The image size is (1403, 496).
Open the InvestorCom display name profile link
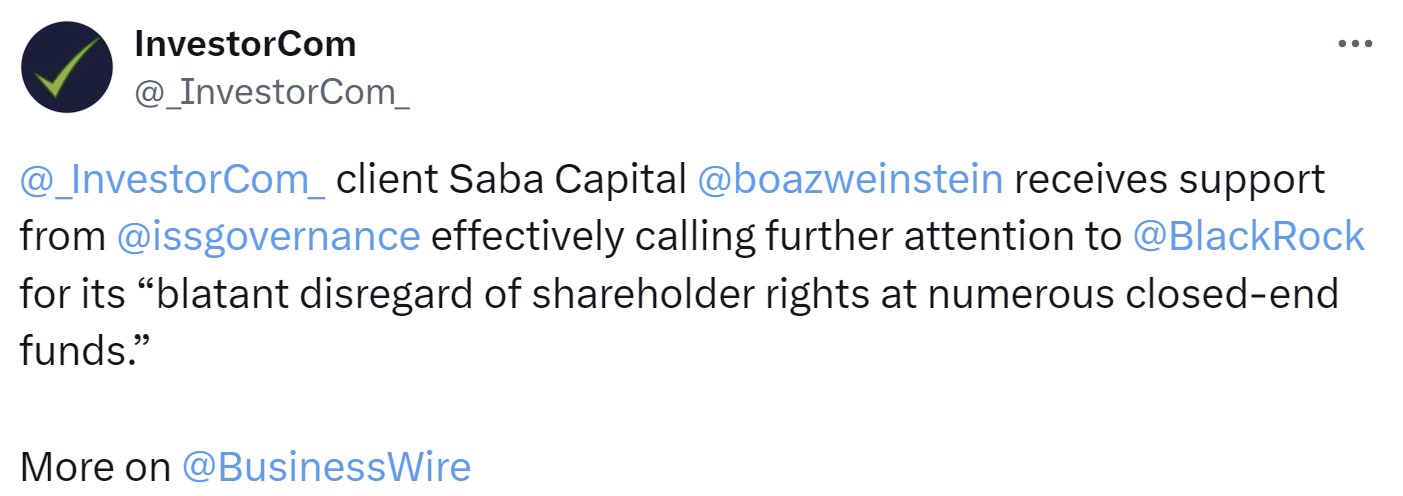(x=245, y=44)
